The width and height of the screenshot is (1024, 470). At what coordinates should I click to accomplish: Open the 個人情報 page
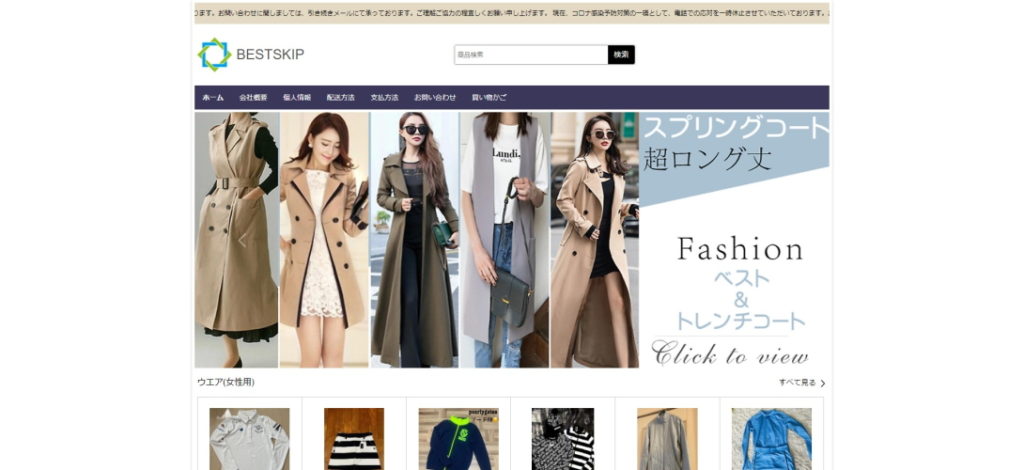point(297,98)
